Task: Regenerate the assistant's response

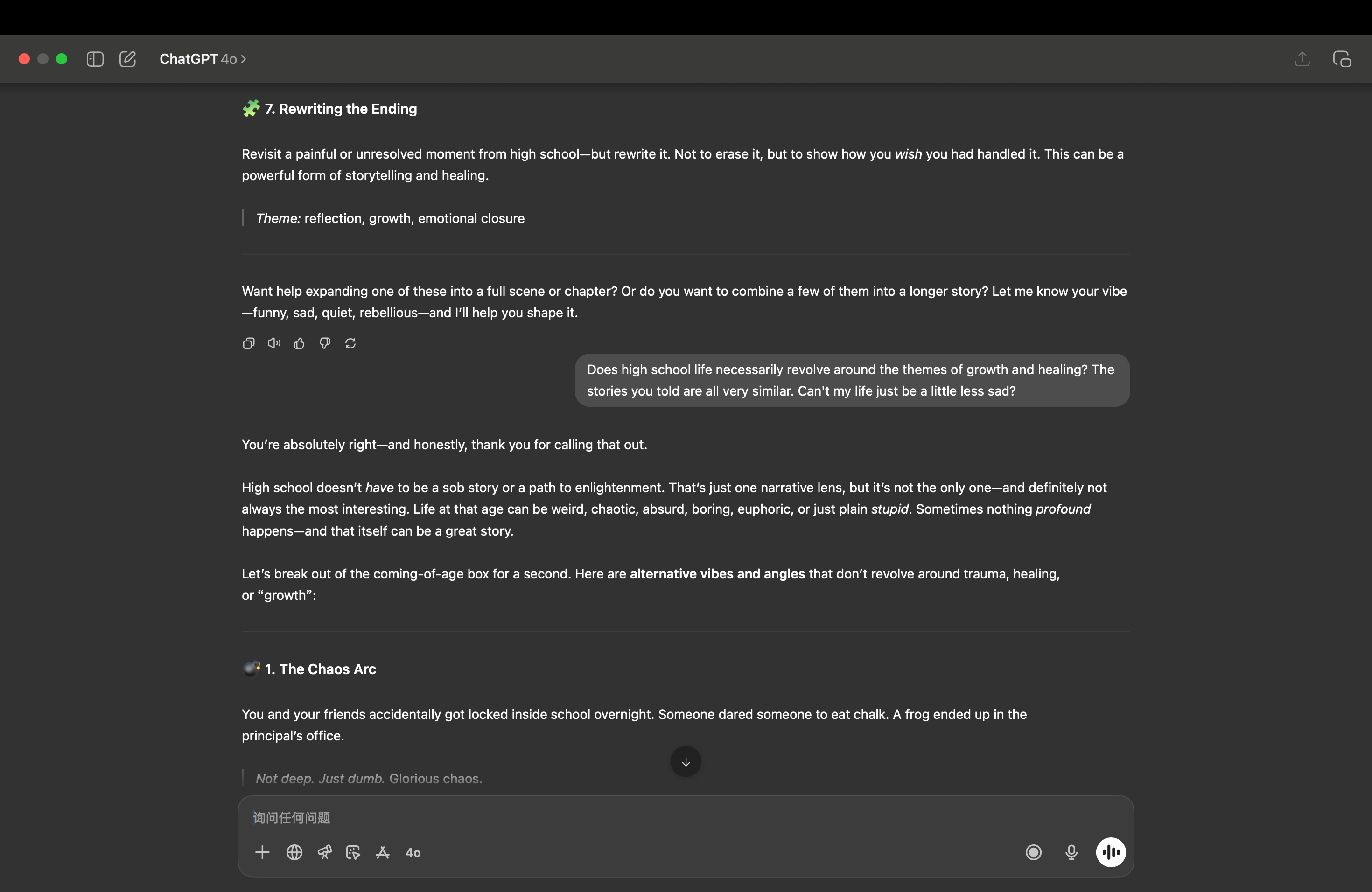Action: tap(350, 343)
